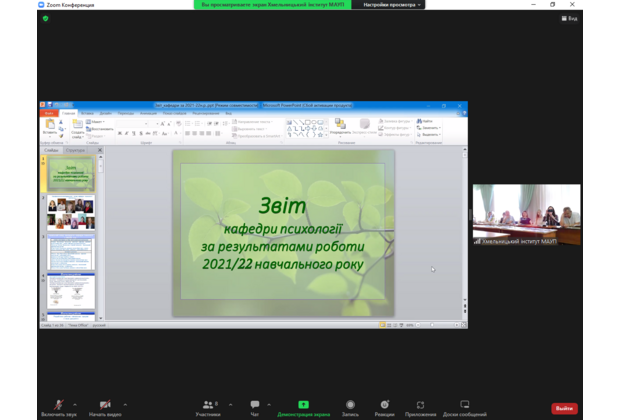Screen dimensions: 620x420
Task: Select Слайды tab in PowerPoint pane
Action: 51,150
